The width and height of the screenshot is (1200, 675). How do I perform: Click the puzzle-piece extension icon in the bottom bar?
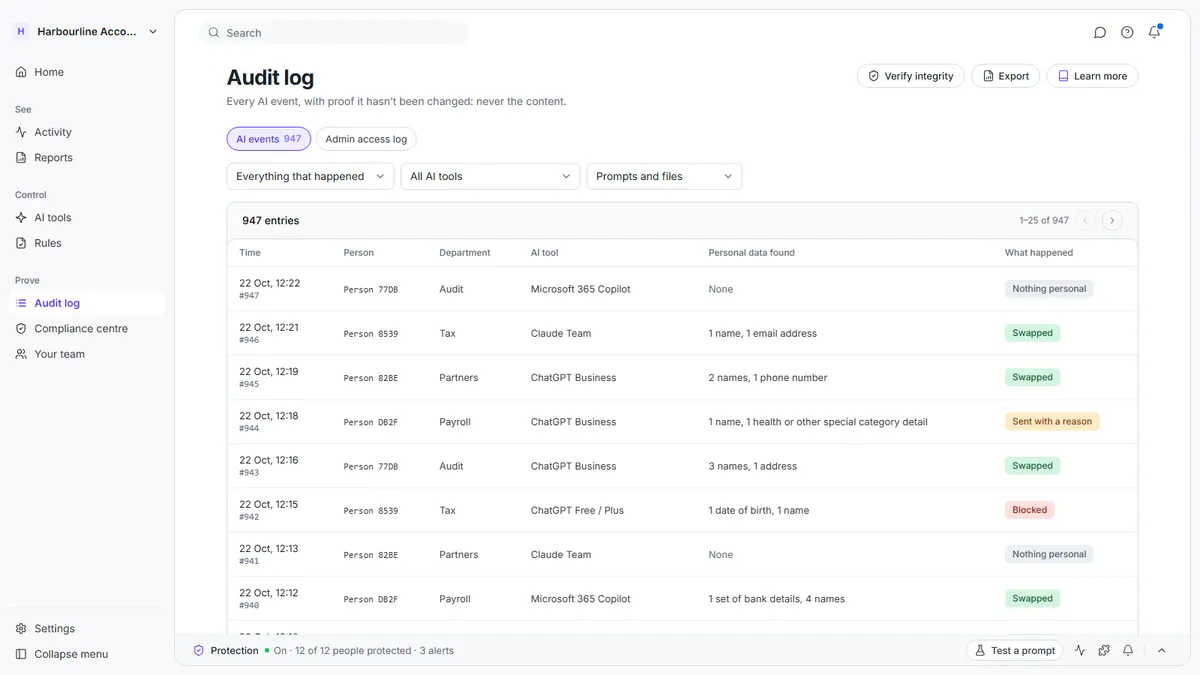click(x=1104, y=650)
